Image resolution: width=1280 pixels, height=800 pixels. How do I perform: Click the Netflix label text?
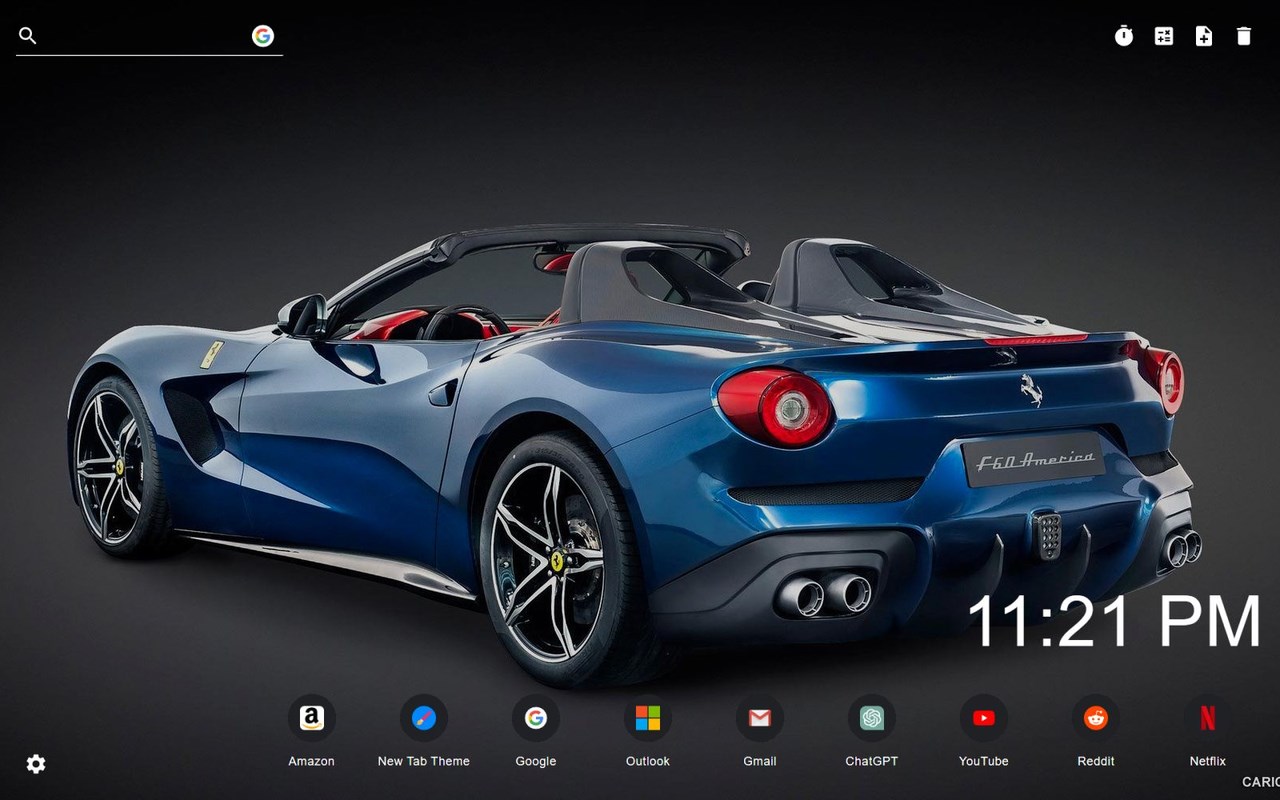[1208, 761]
